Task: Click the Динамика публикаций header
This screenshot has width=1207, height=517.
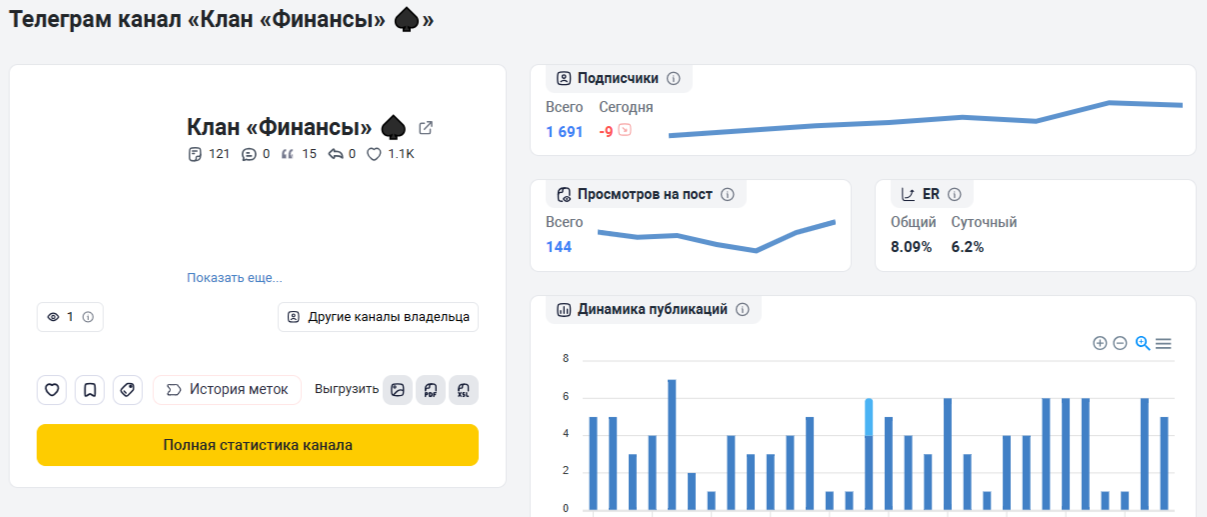Action: click(652, 309)
